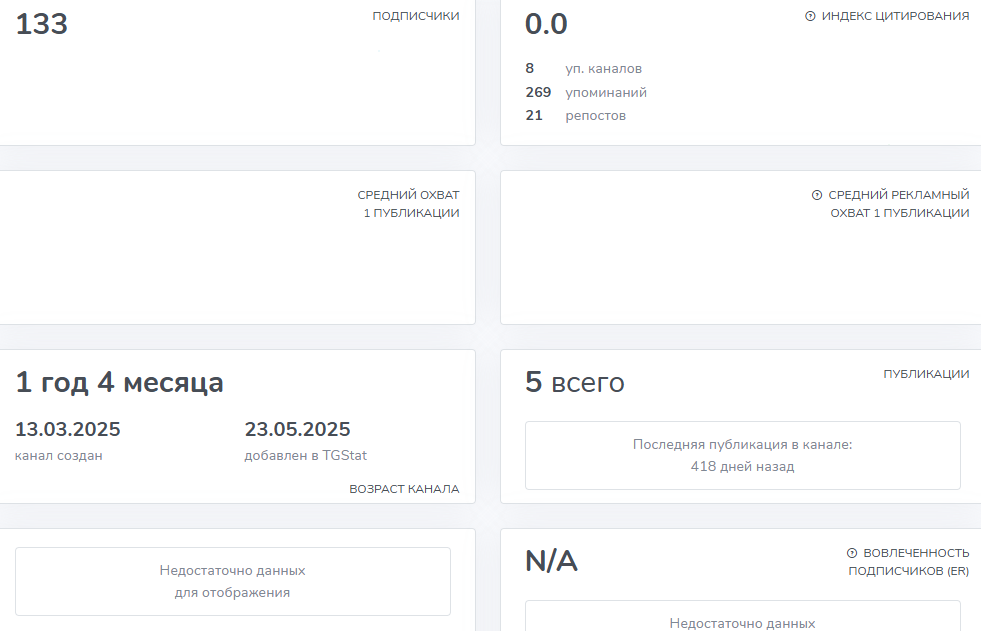Click the ВОВЛЕЧЕННОСТЬ ПОДПИСЧИКОВ (ER) label
This screenshot has height=631, width=981.
click(909, 562)
